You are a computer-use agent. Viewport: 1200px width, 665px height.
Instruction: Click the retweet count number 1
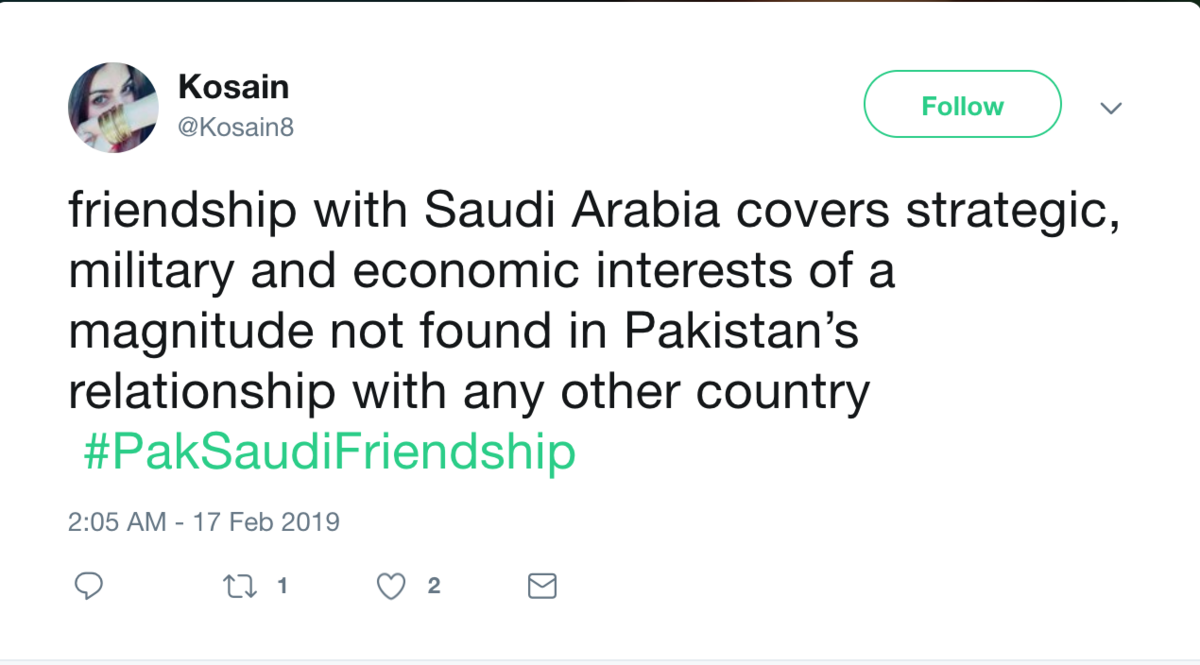point(283,586)
